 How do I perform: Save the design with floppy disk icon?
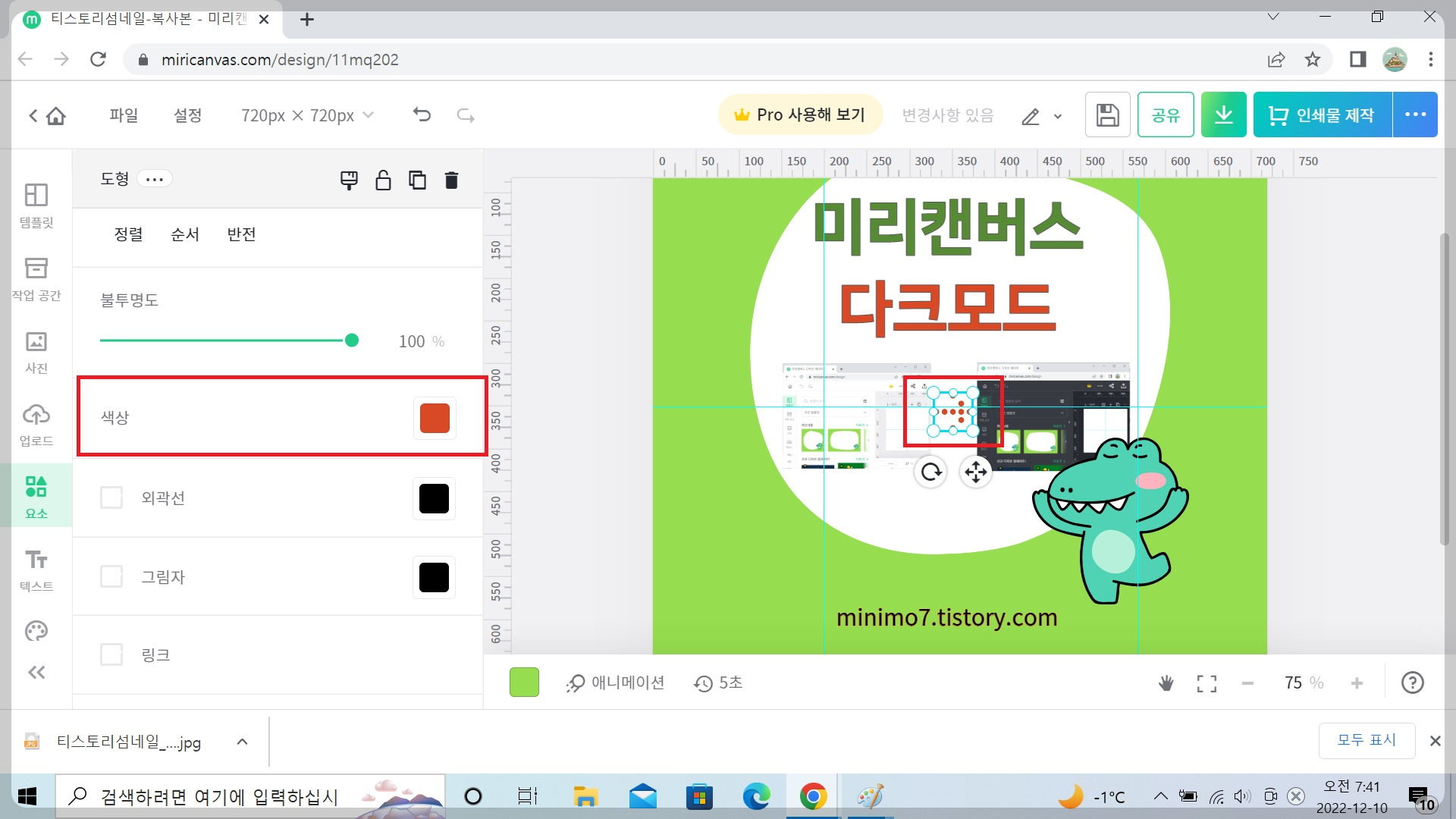tap(1107, 115)
